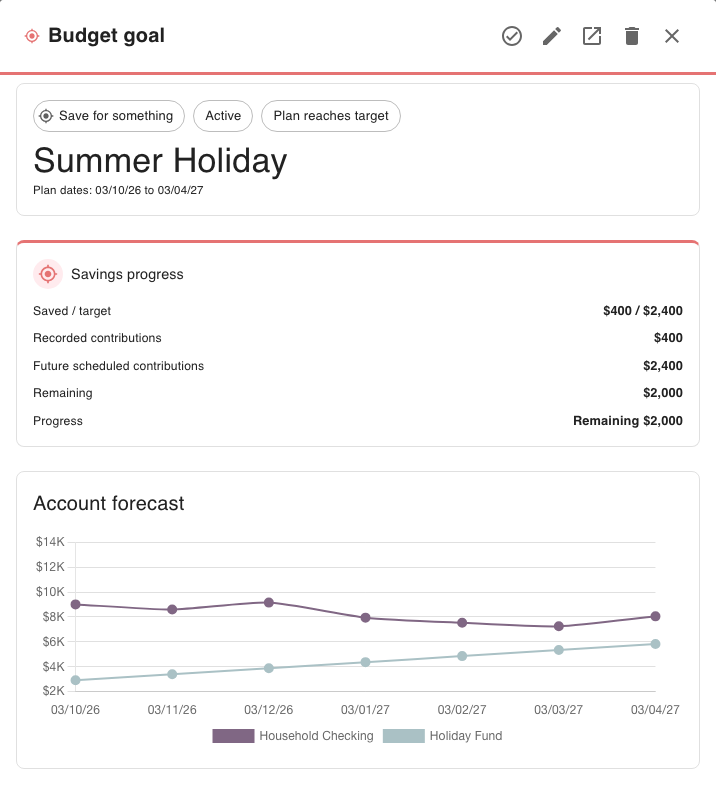Click the Recorded contributions $400 value
This screenshot has width=716, height=786.
pyautogui.click(x=668, y=338)
